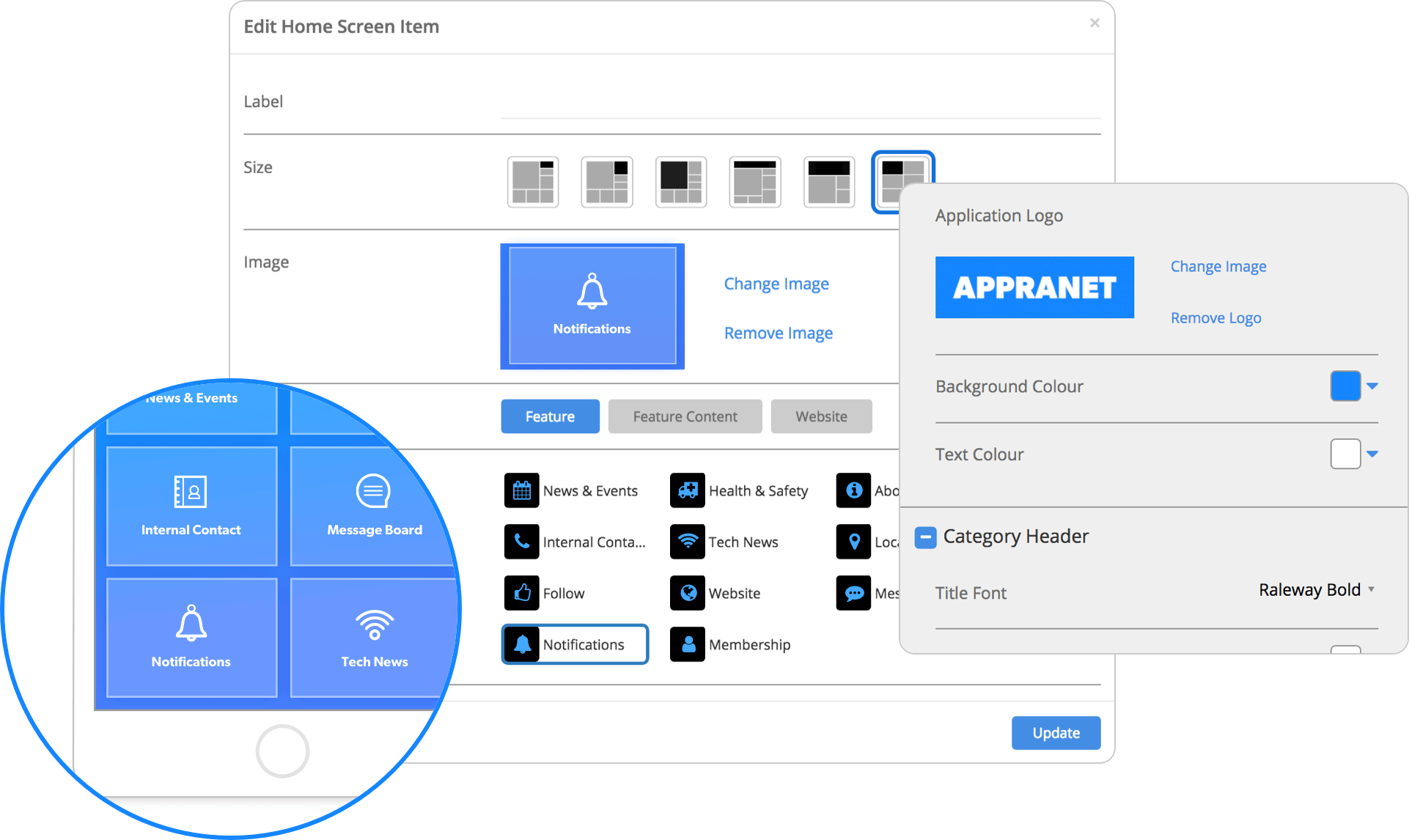This screenshot has height=840, width=1409.
Task: Click the Follow thumbs-up icon
Action: pos(522,593)
